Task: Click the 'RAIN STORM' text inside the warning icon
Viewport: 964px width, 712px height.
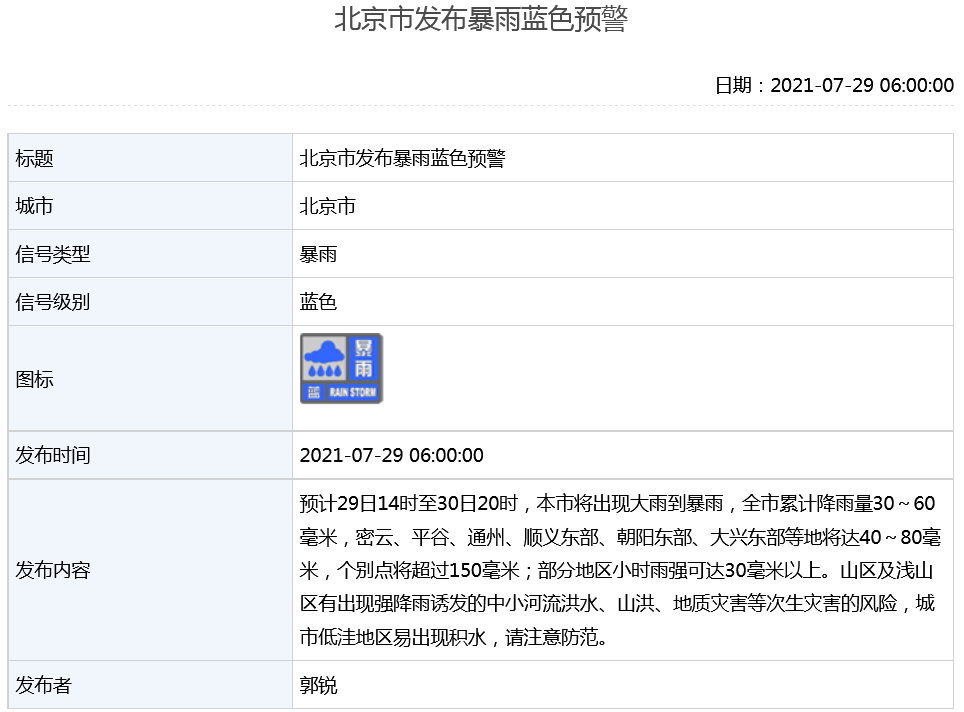Action: [352, 393]
